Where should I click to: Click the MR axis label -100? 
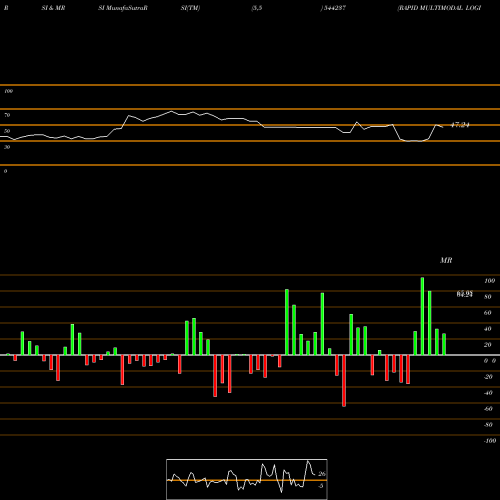490,441
